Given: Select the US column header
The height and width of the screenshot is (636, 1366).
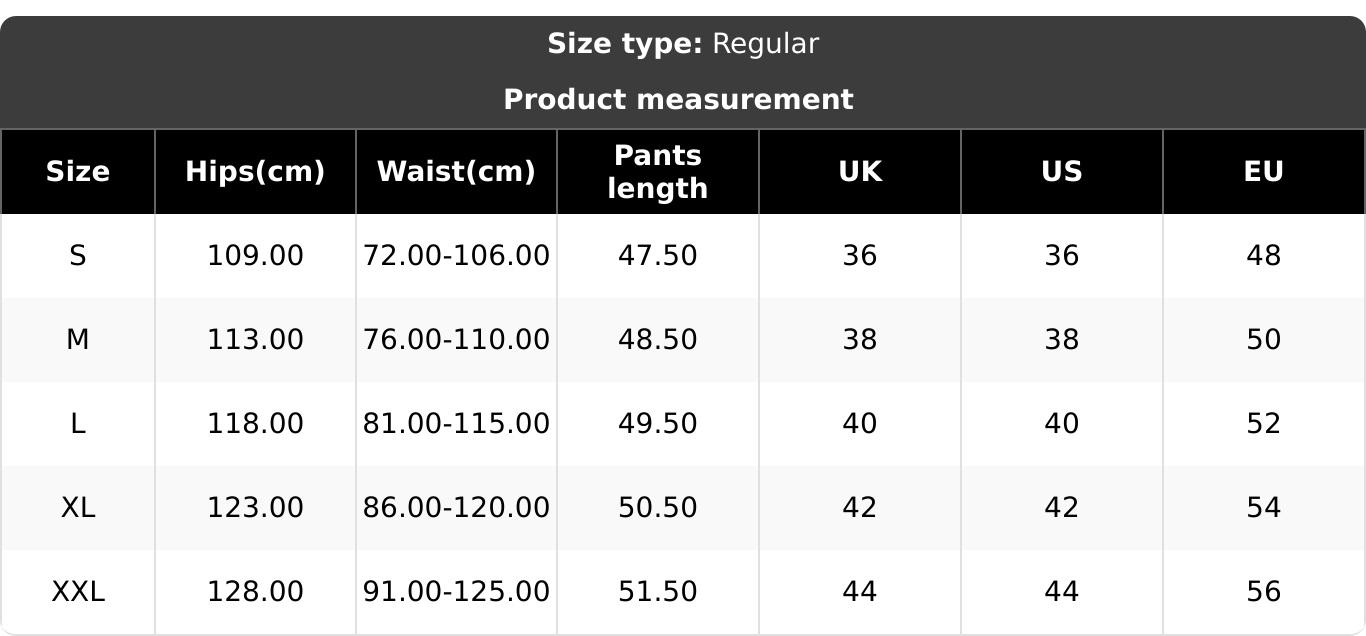Looking at the screenshot, I should click(x=1062, y=172).
